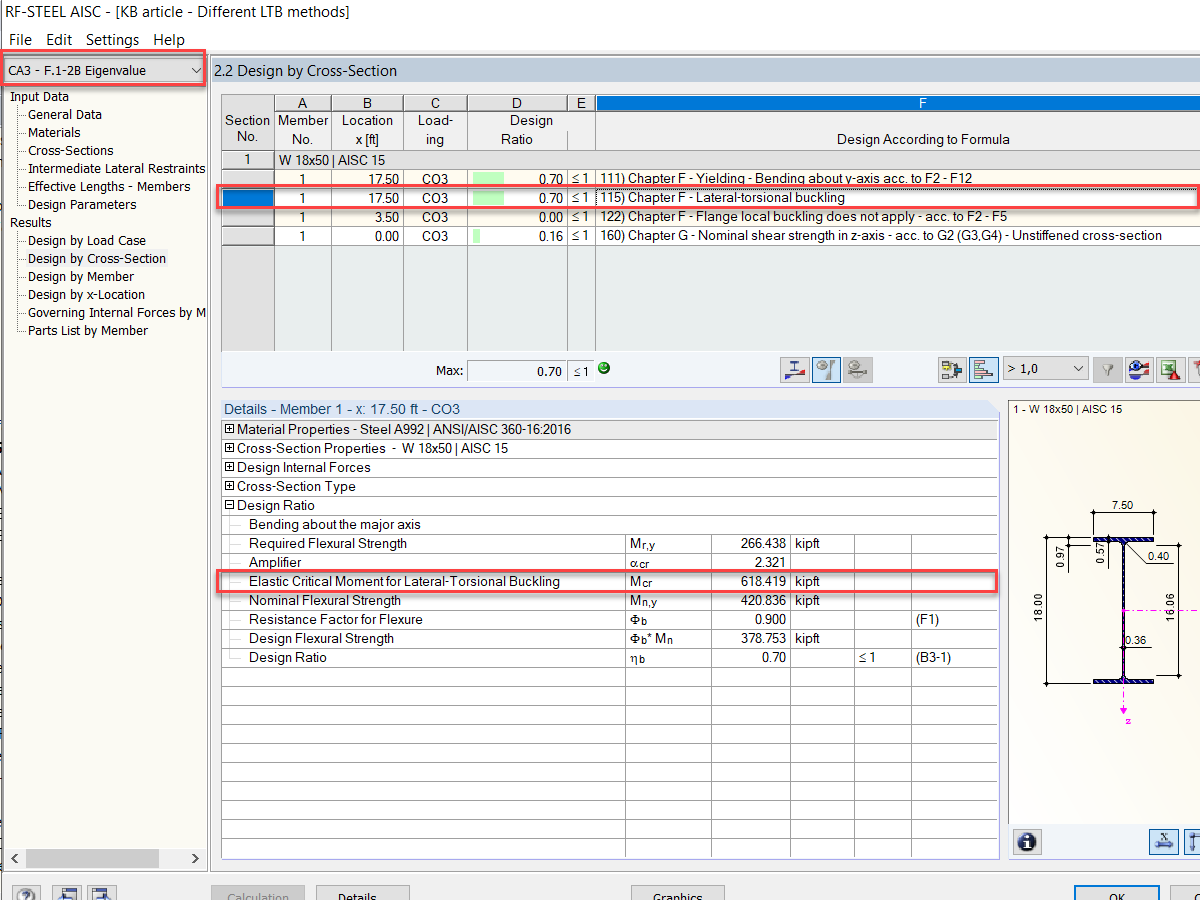Click the grayed-out globe icon left of the flowchart icon
The width and height of the screenshot is (1200, 900).
[857, 369]
